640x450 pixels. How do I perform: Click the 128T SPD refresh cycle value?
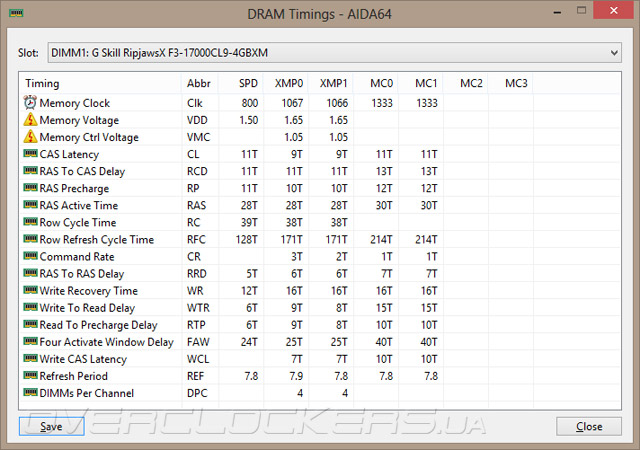[247, 239]
